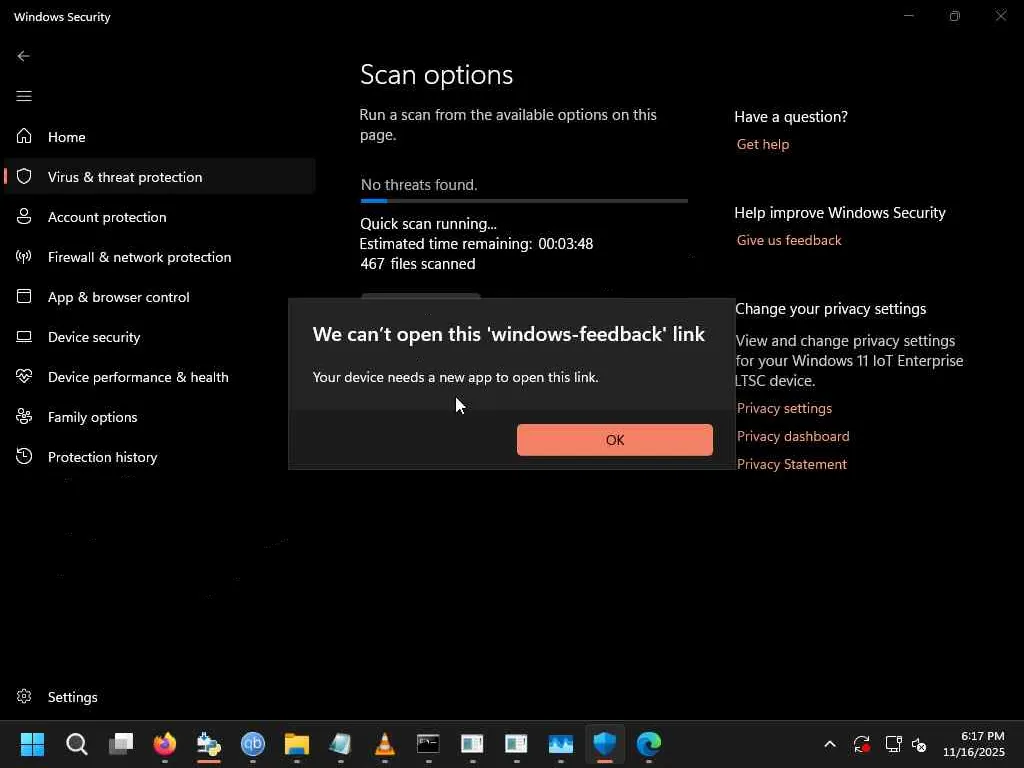Click the '467 files scanned' text
Viewport: 1024px width, 768px height.
pos(418,264)
